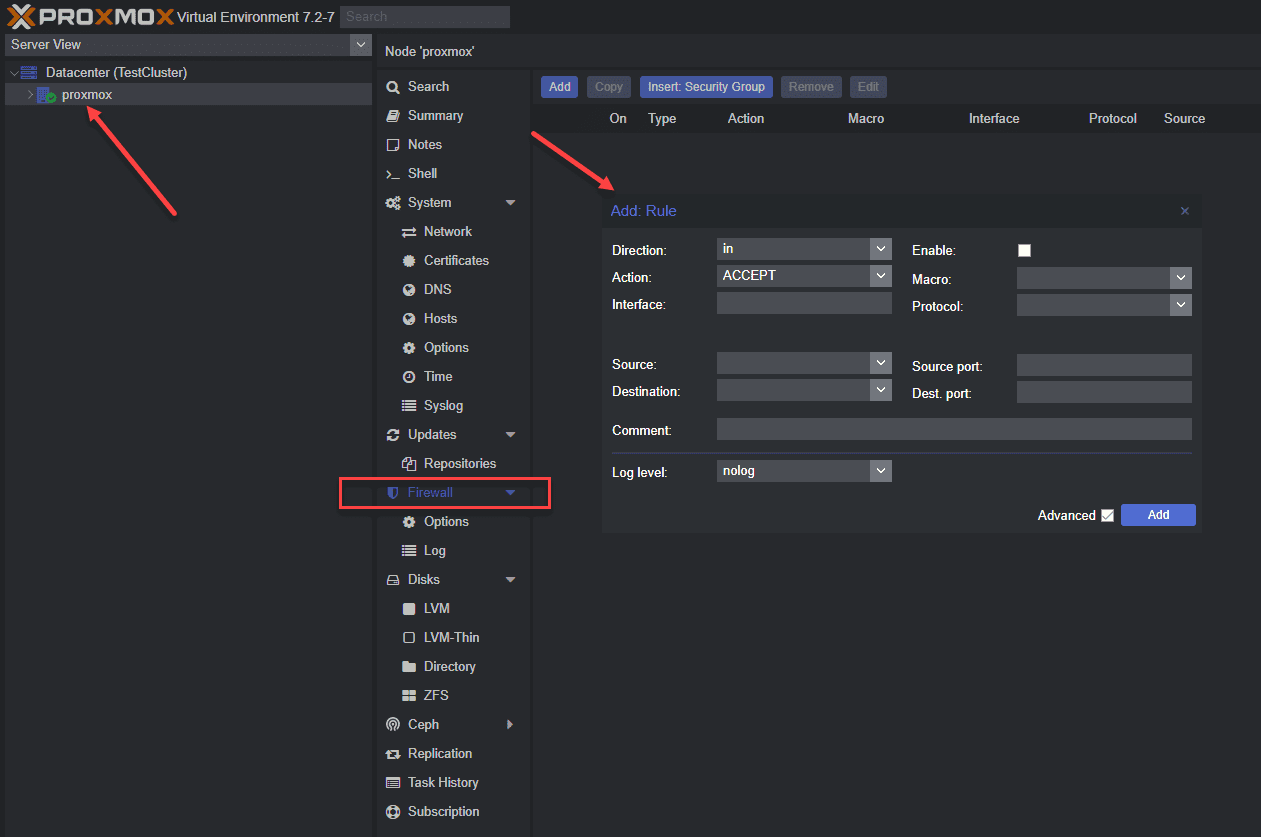
Task: Click the Updates refresh icon
Action: 393,435
